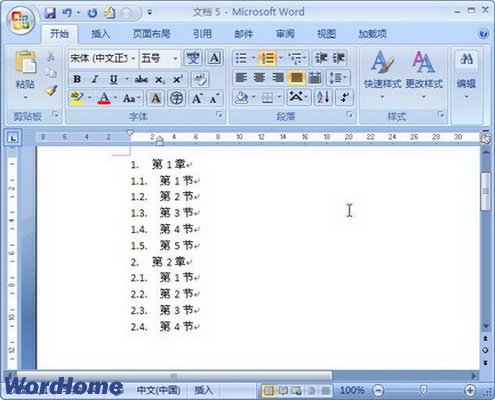Toggle underline formatting
This screenshot has width=495, height=400.
tap(113, 79)
